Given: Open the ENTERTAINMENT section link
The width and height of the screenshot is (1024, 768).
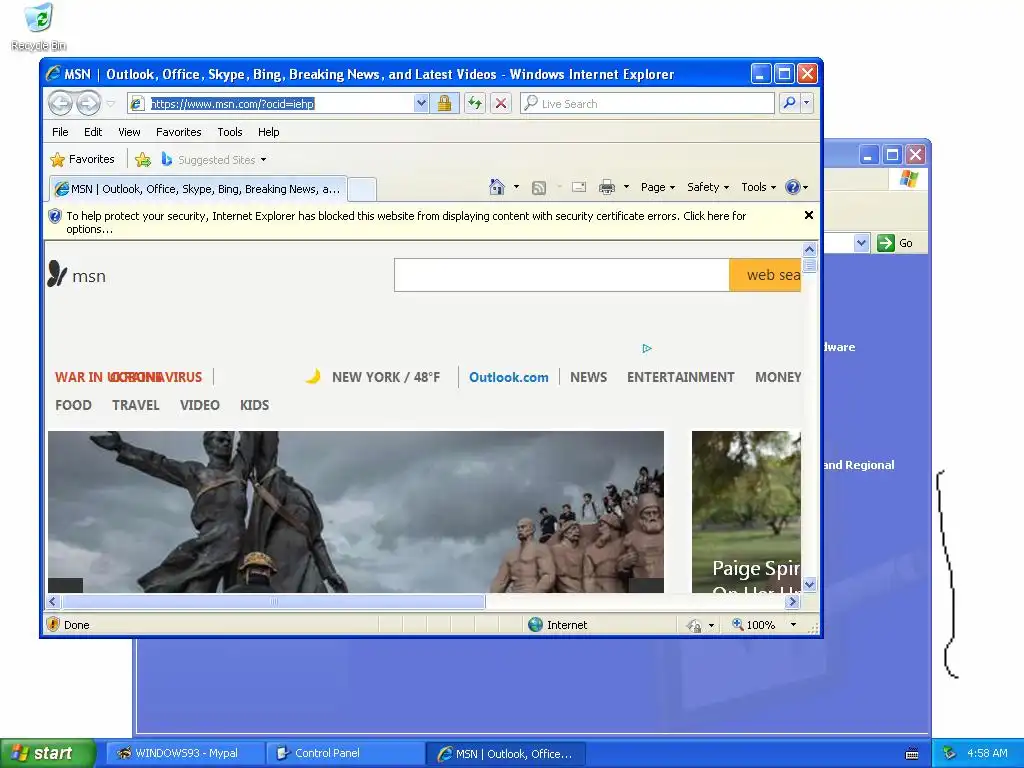Looking at the screenshot, I should point(680,377).
